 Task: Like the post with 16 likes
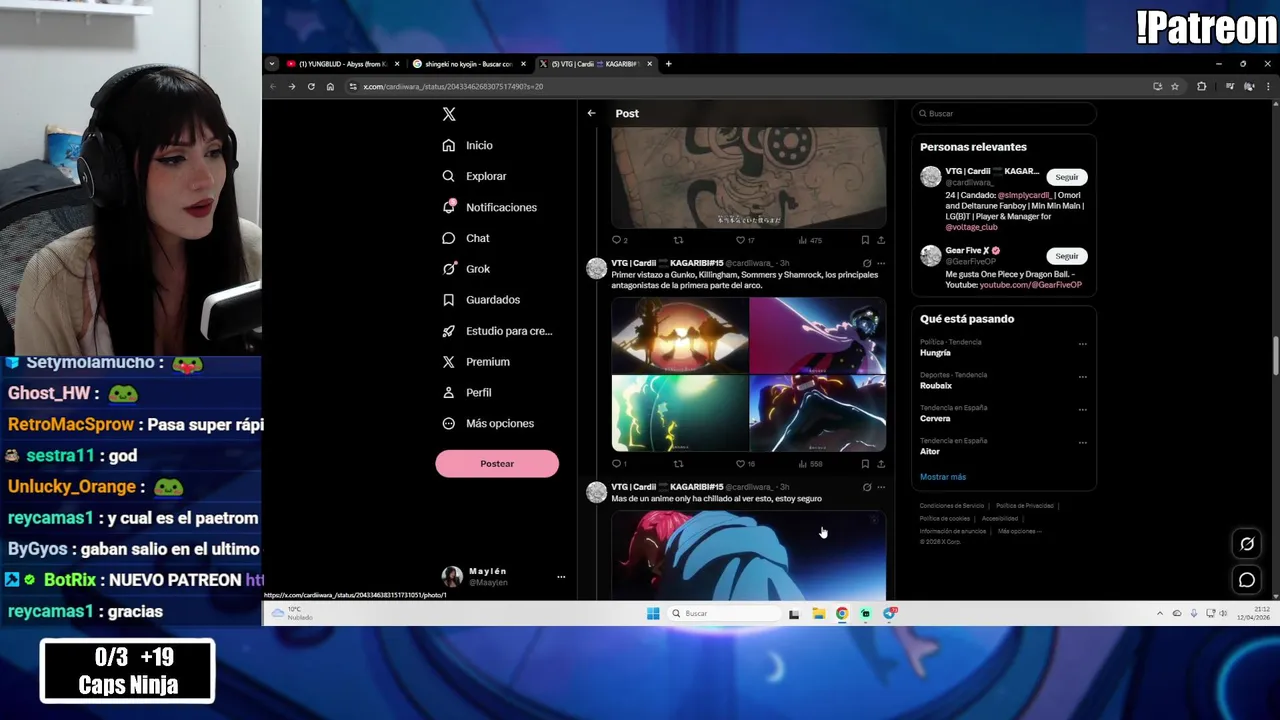click(x=745, y=464)
